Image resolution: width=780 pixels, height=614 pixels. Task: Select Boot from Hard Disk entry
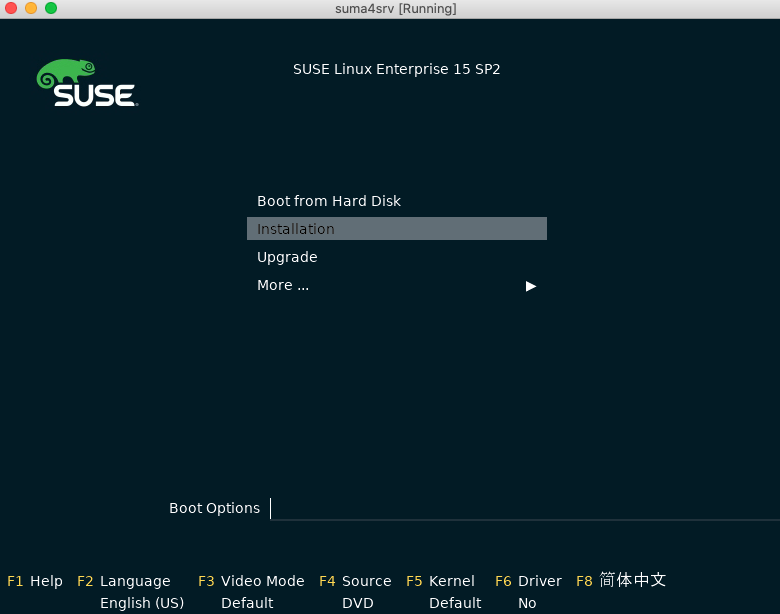tap(328, 201)
